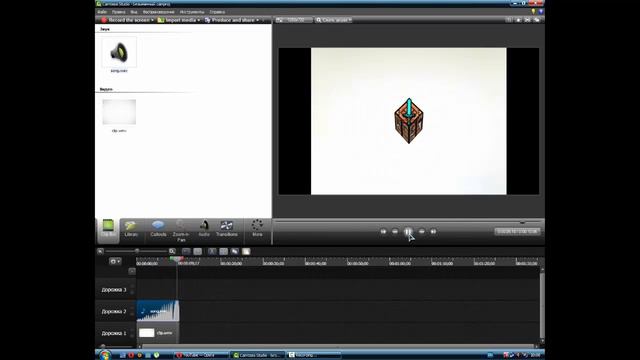Click the Cut scissors icon
The width and height of the screenshot is (640, 360).
pyautogui.click(x=212, y=251)
